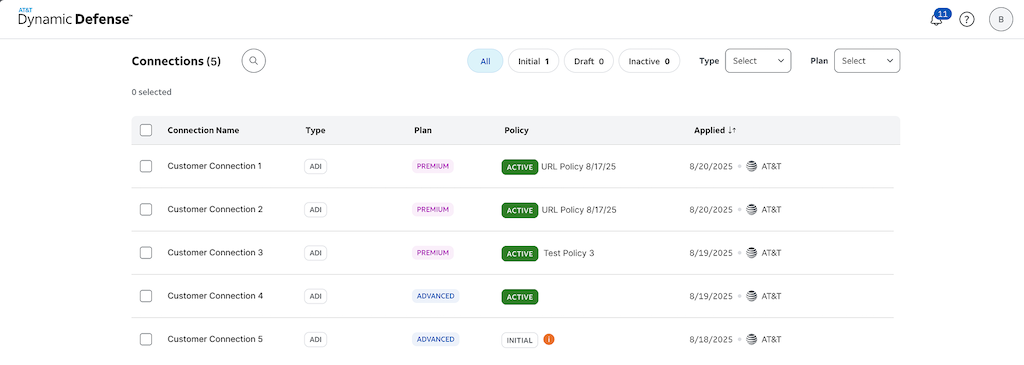Click the ADI tag on Customer Connection 5

click(x=315, y=340)
